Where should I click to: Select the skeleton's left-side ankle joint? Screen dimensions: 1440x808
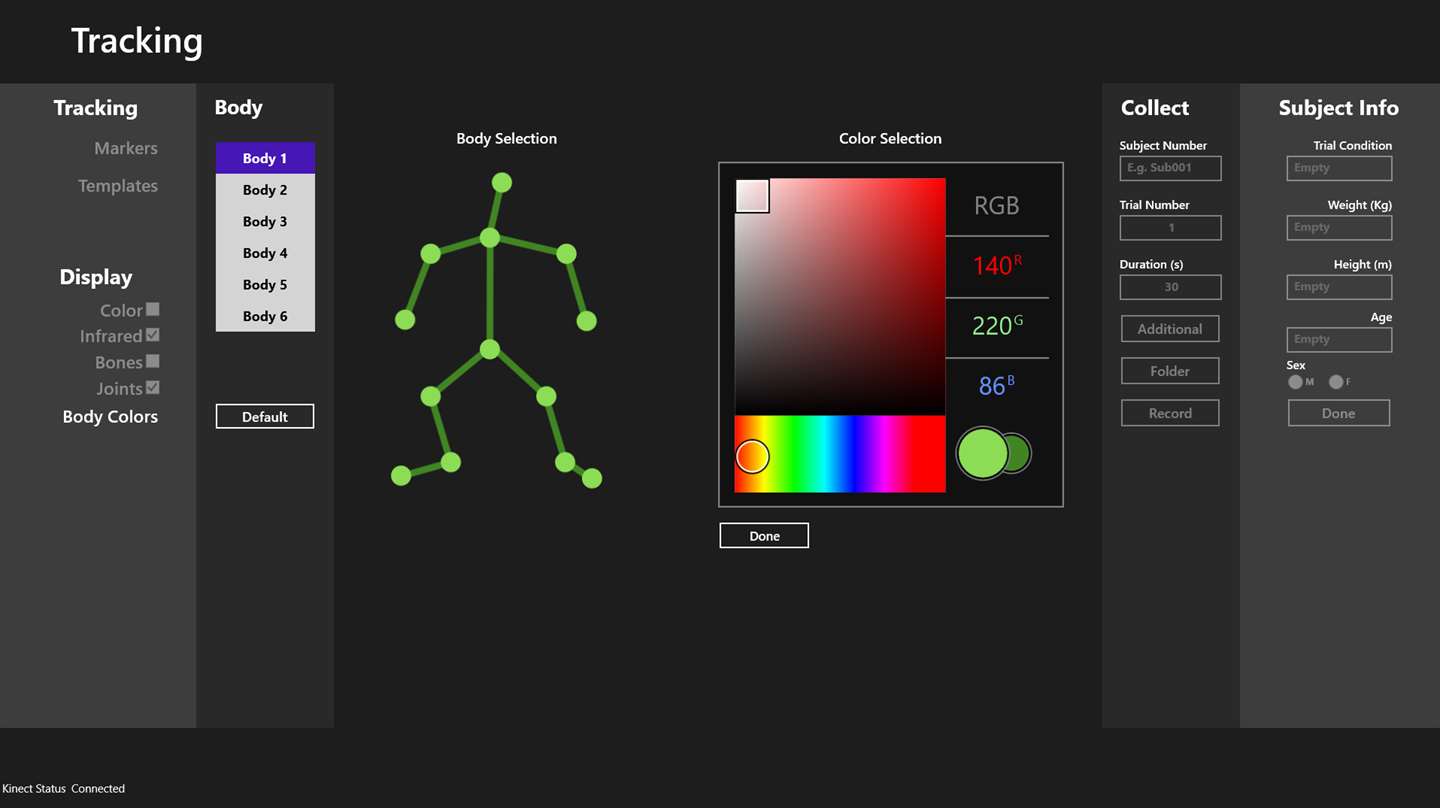[451, 462]
